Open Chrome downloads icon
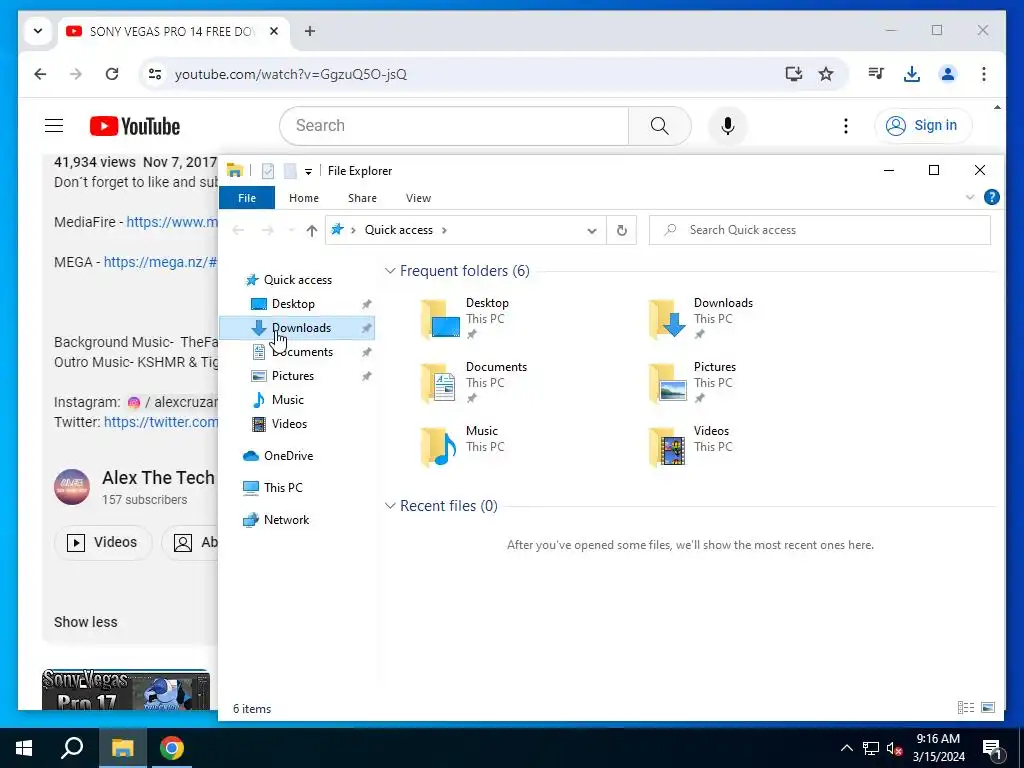 pyautogui.click(x=912, y=74)
